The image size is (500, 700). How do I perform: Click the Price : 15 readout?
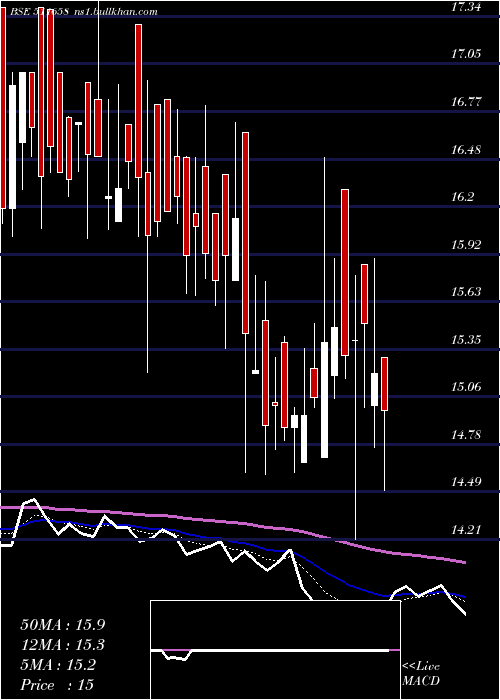57,685
